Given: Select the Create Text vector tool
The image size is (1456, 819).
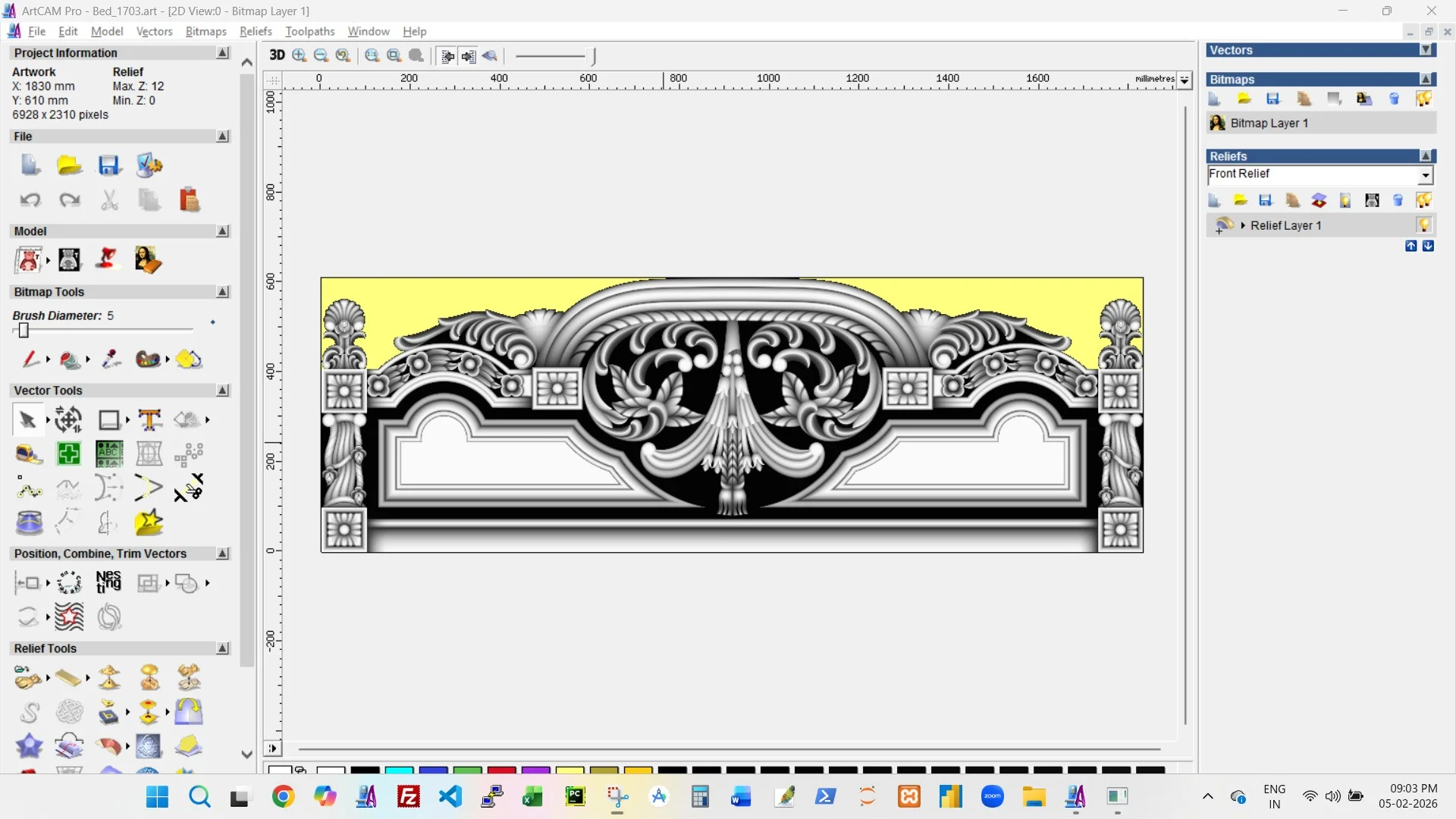Looking at the screenshot, I should (x=149, y=419).
